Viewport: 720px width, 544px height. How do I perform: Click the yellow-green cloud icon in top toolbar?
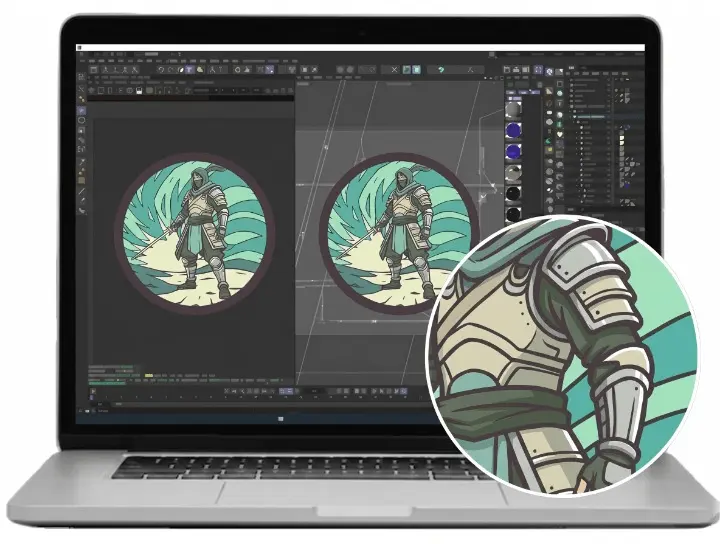[200, 70]
